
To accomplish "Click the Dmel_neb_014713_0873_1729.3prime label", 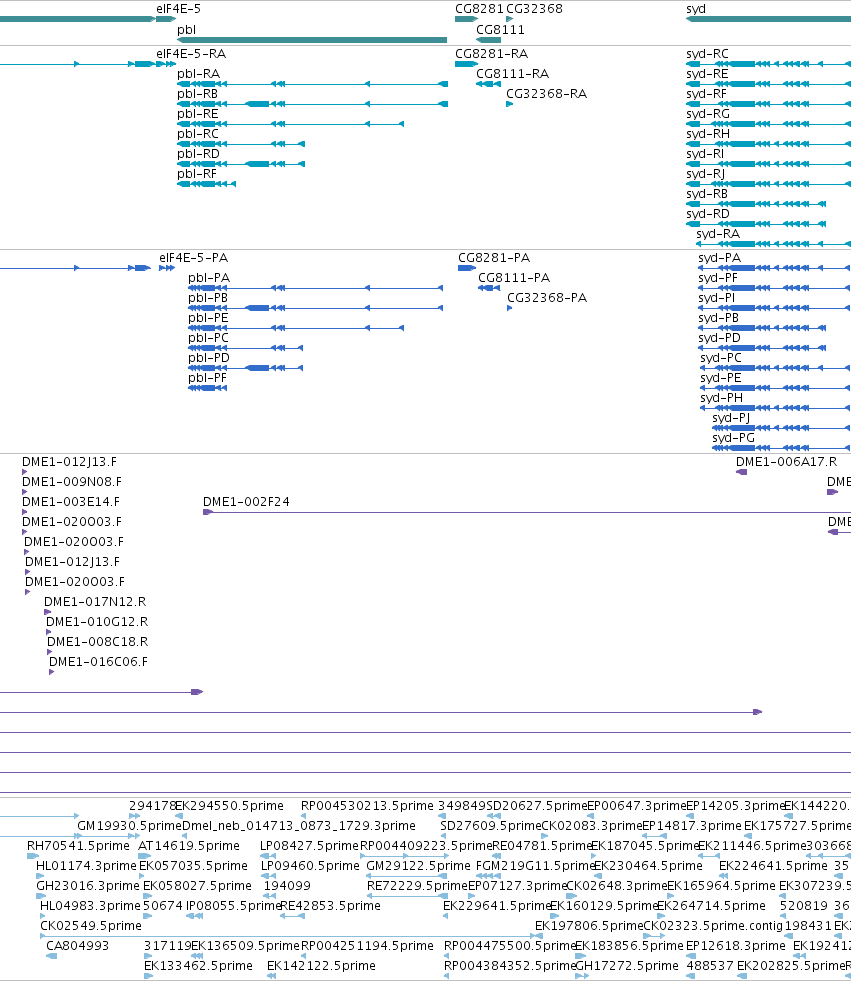I will [298, 826].
